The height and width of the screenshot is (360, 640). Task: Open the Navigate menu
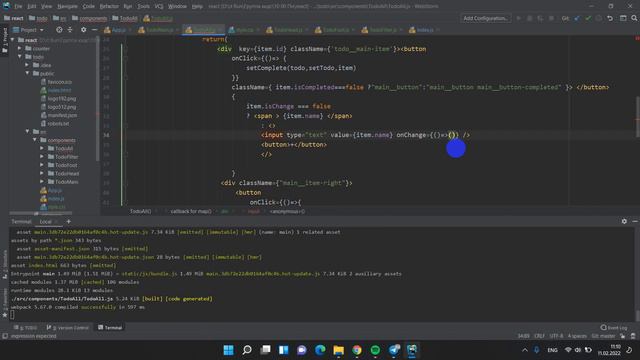(x=67, y=6)
